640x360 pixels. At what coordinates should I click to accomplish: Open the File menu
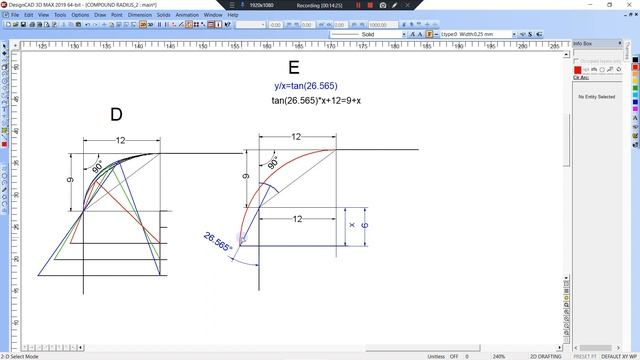15,15
